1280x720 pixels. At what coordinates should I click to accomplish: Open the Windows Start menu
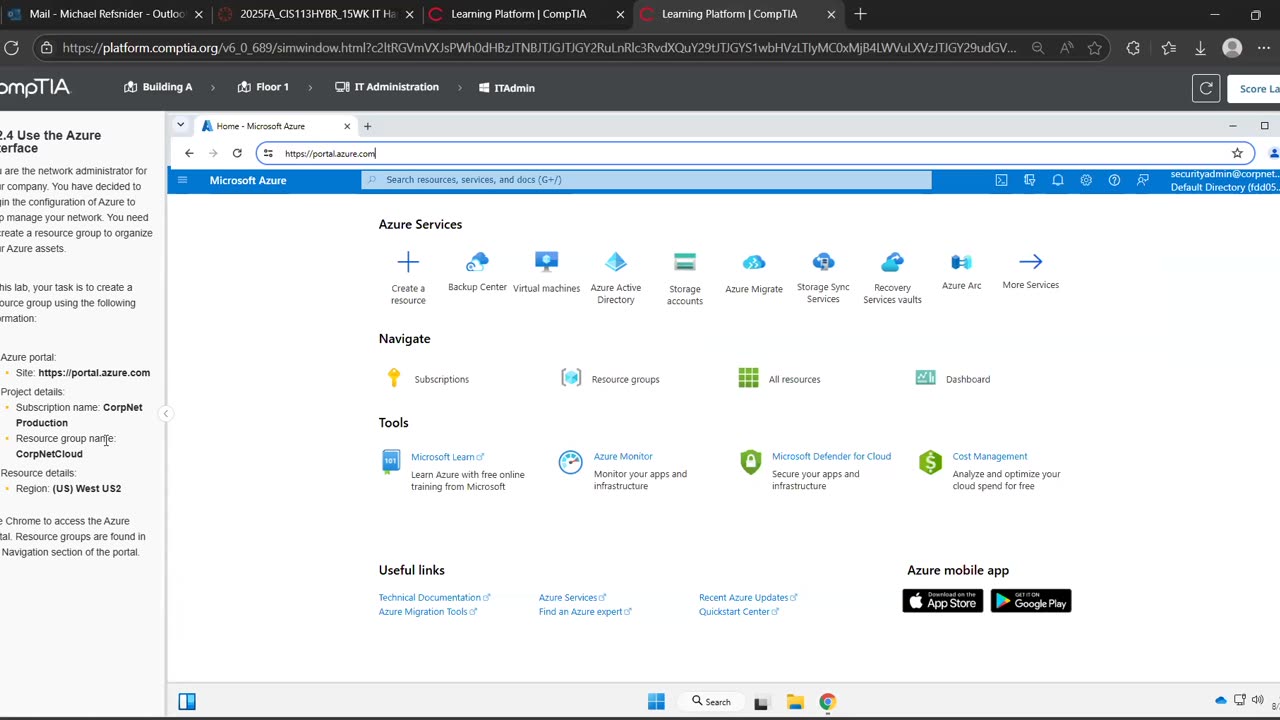[656, 702]
